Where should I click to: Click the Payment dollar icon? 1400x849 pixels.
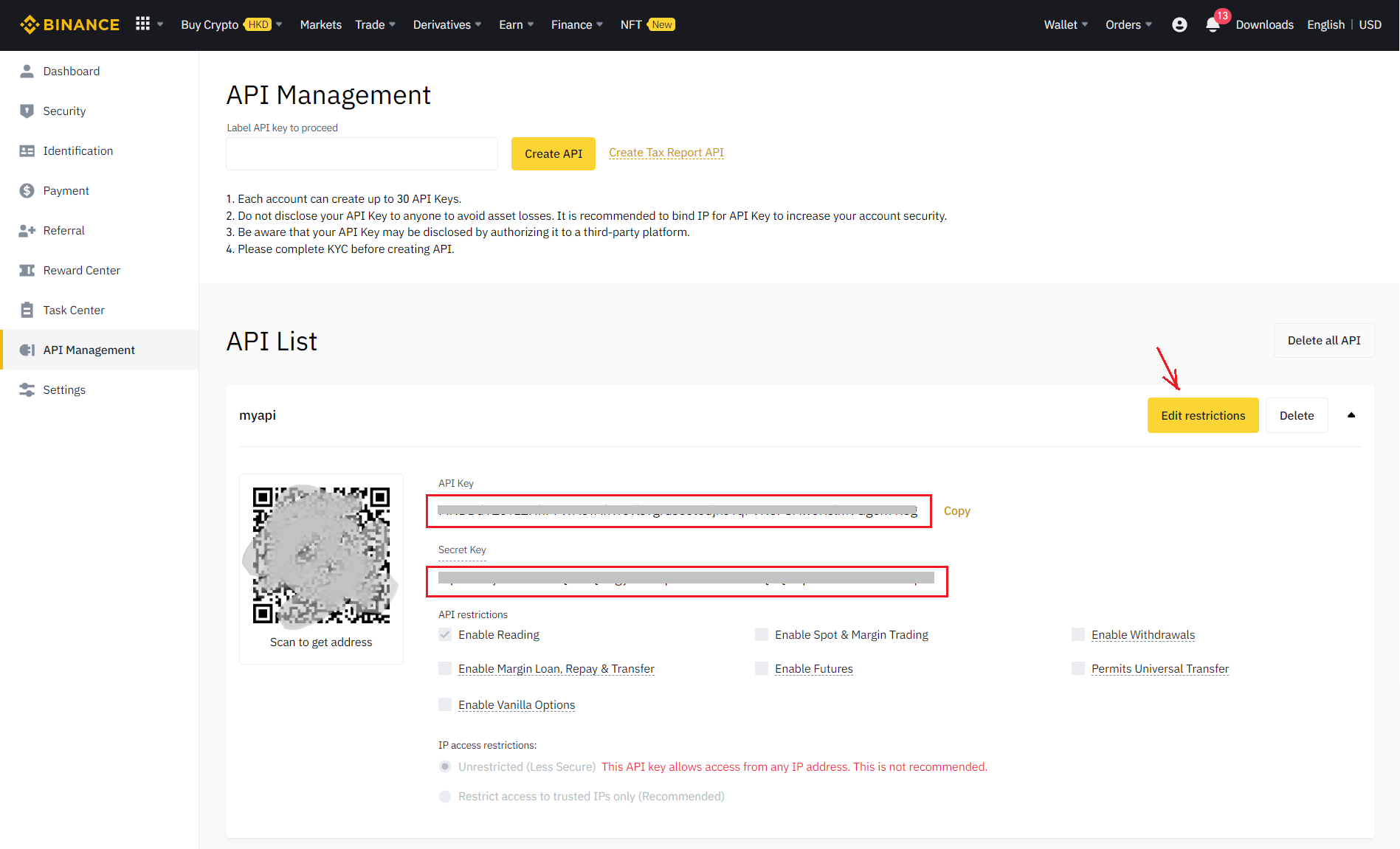[27, 190]
